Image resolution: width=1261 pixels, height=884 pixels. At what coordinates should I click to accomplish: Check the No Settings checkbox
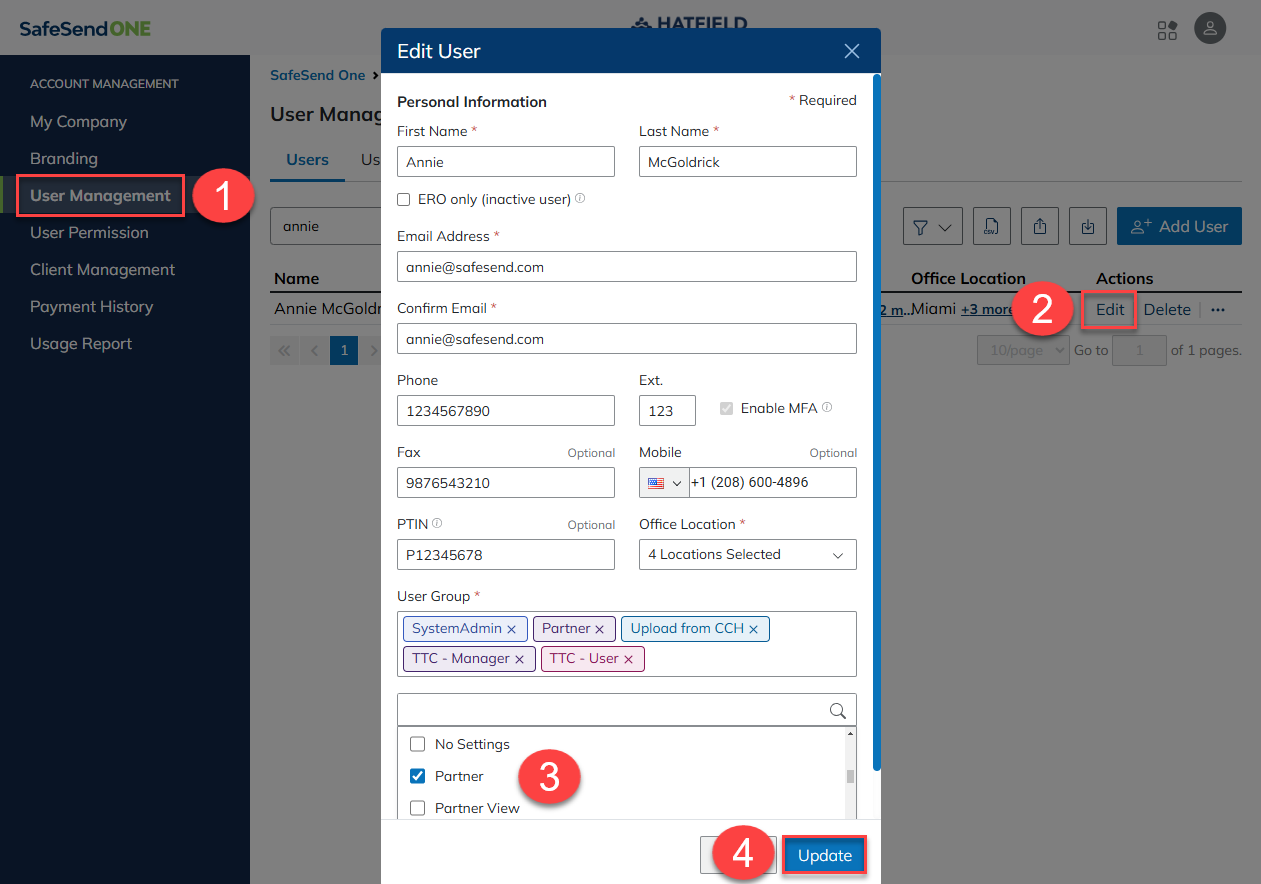point(418,744)
